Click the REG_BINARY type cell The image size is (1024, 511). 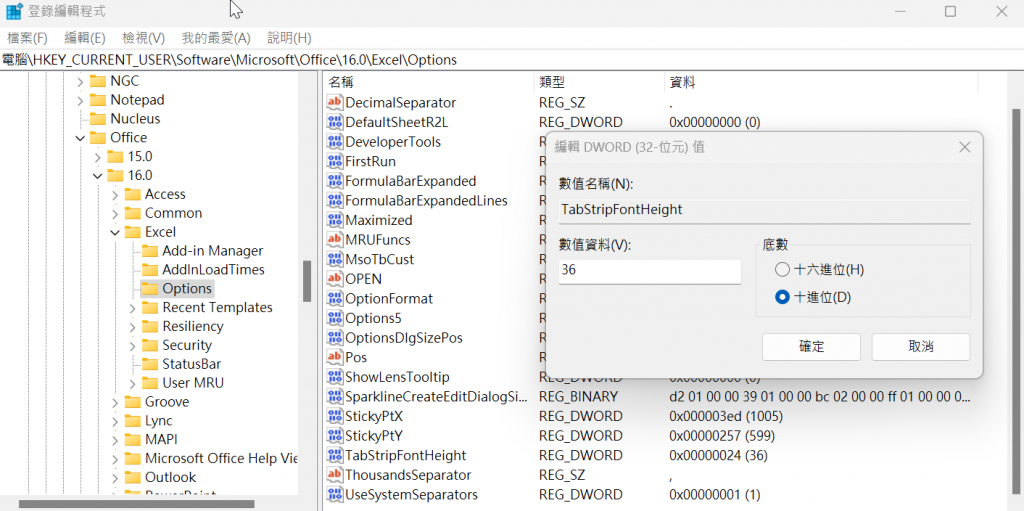[x=578, y=397]
